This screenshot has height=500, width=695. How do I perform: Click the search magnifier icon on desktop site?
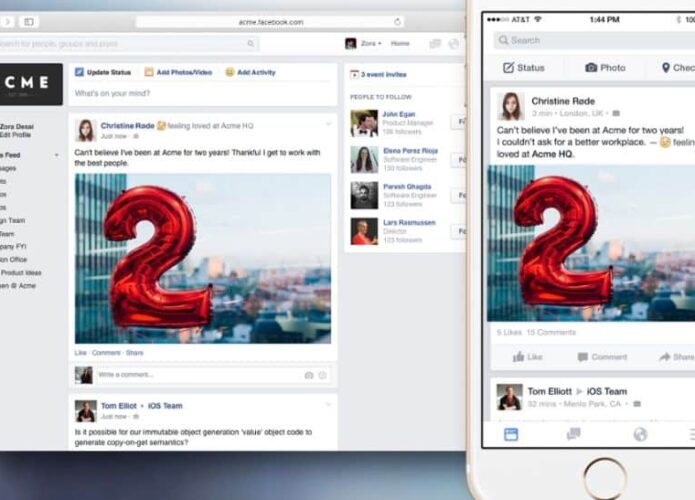(x=250, y=43)
